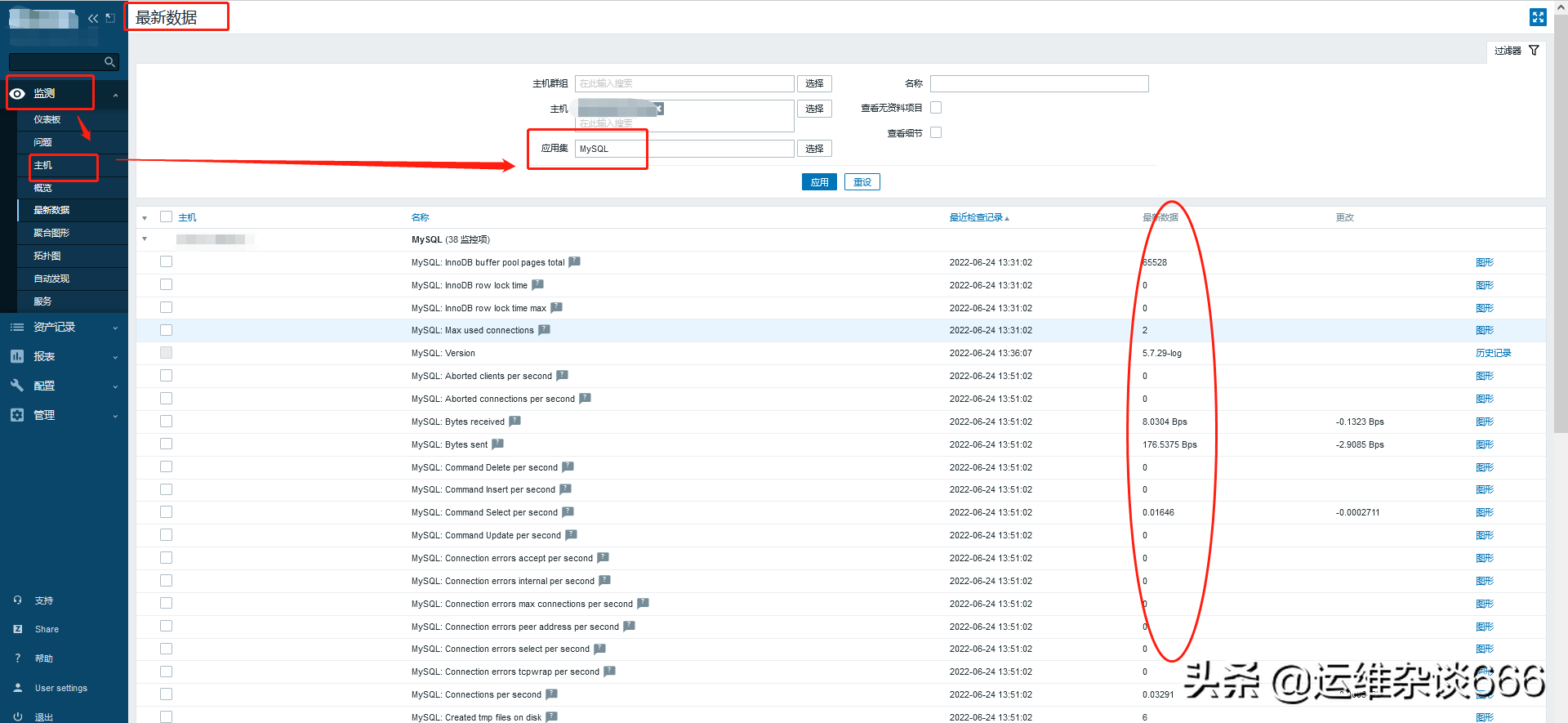Click the 名称 filter input field
Screen dimensions: 1568x723
coord(1040,83)
